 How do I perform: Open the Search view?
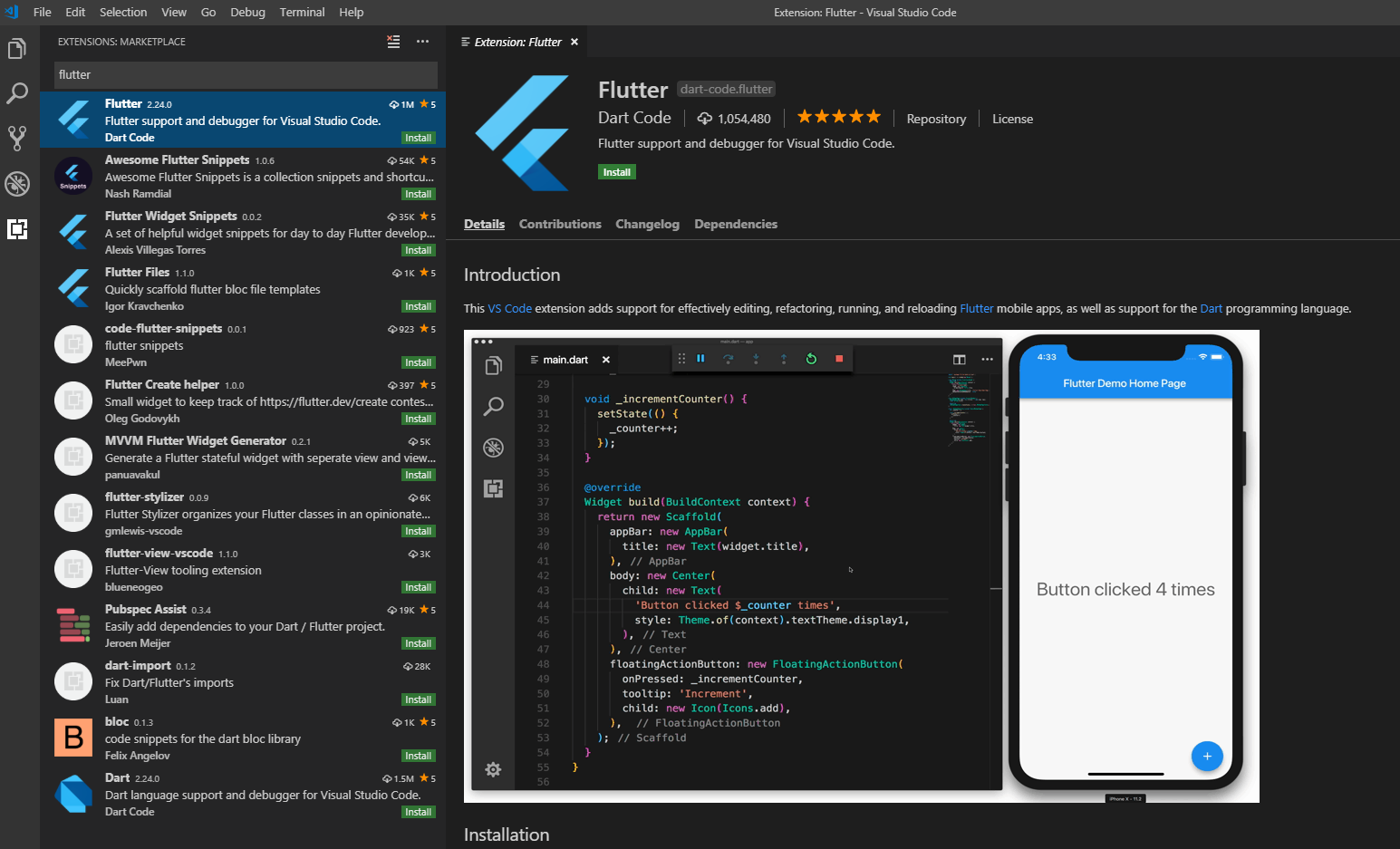[16, 93]
